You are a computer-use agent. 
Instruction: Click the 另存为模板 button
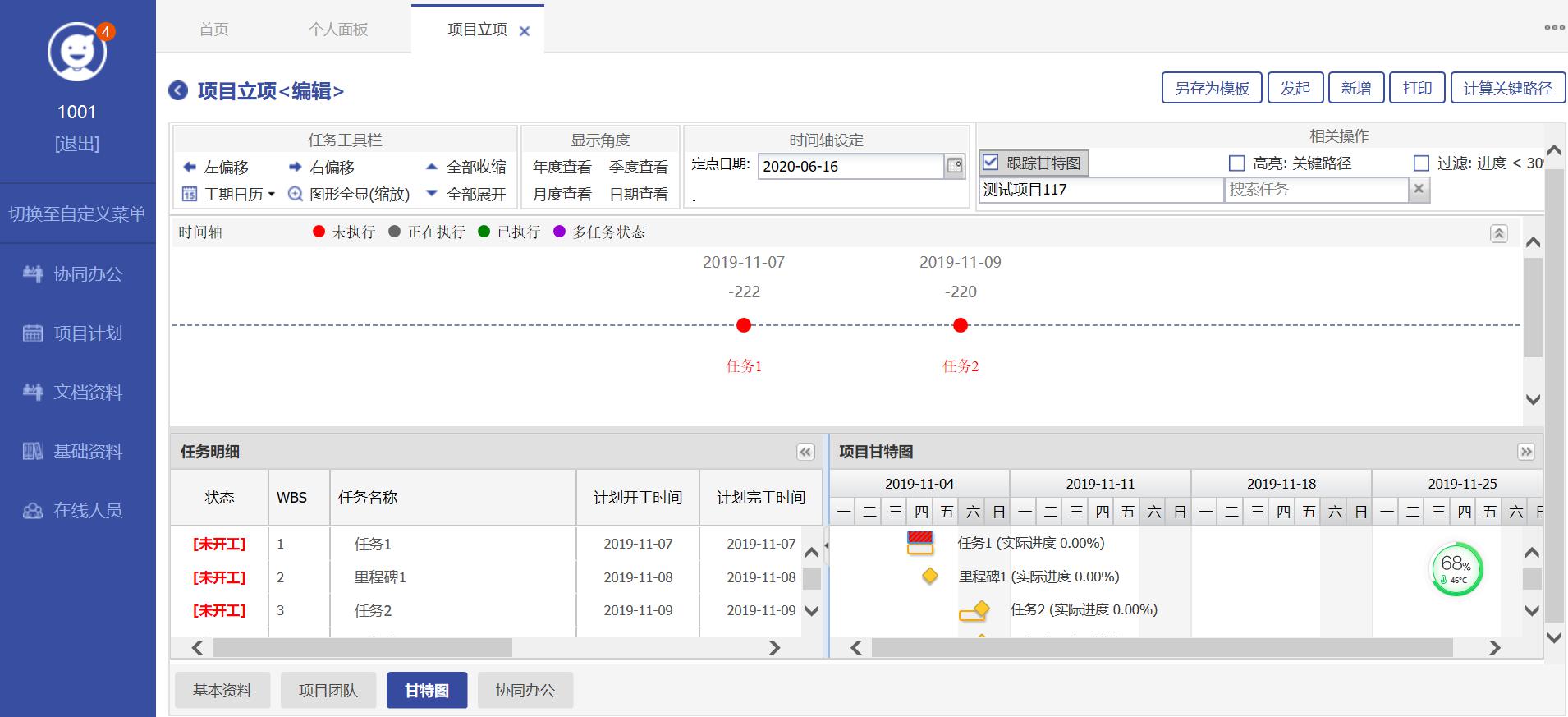coord(1212,88)
